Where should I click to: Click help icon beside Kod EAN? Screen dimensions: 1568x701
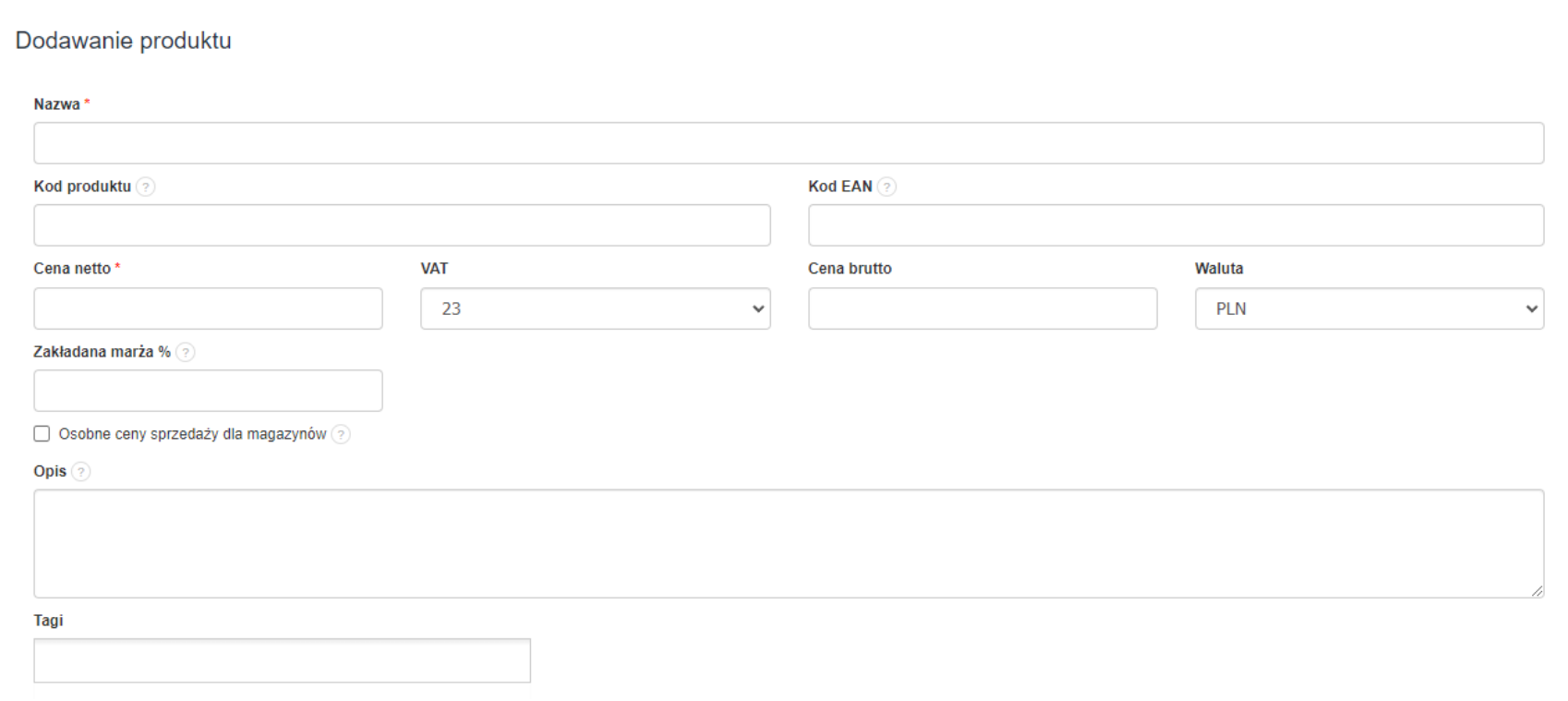887,187
